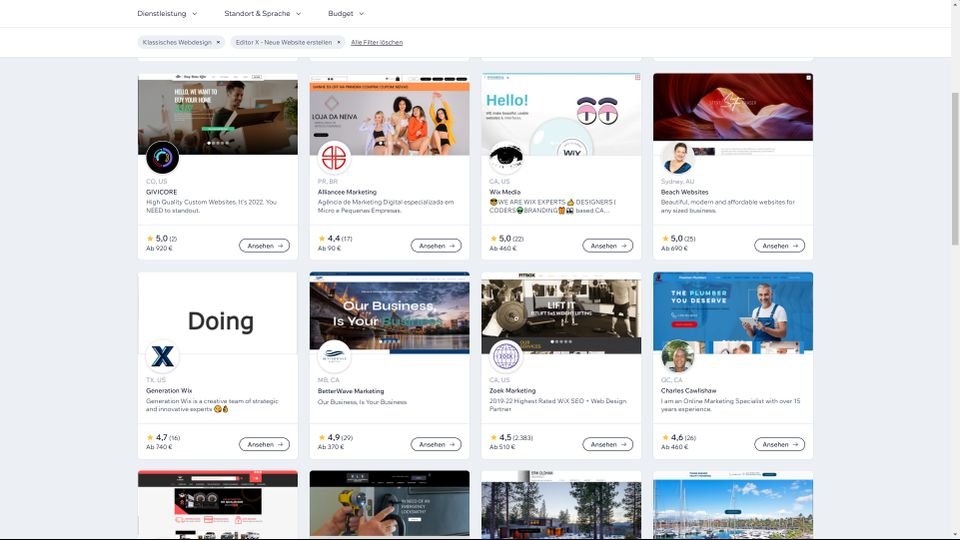The width and height of the screenshot is (960, 540).
Task: Click the Beach Websites profile photo
Action: coord(678,158)
